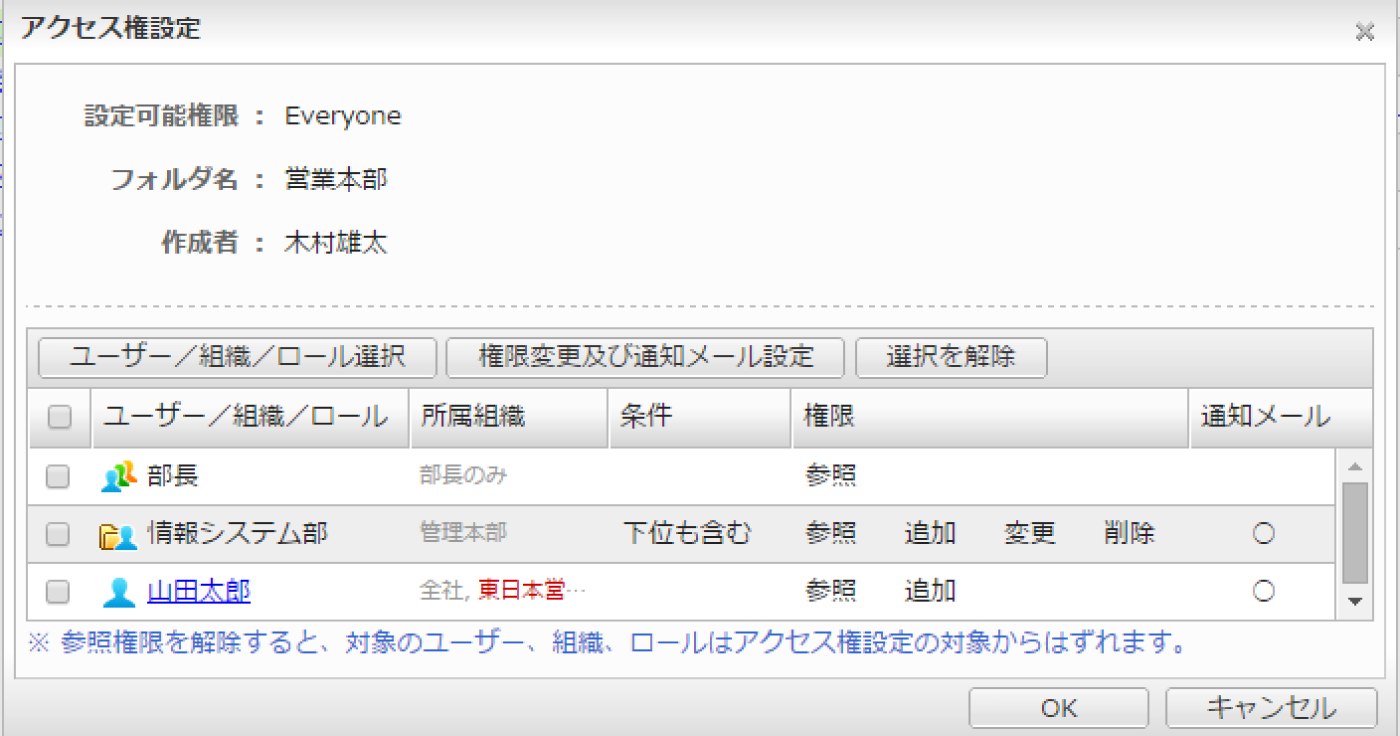
Task: Click the 作成者 label
Action: [200, 243]
